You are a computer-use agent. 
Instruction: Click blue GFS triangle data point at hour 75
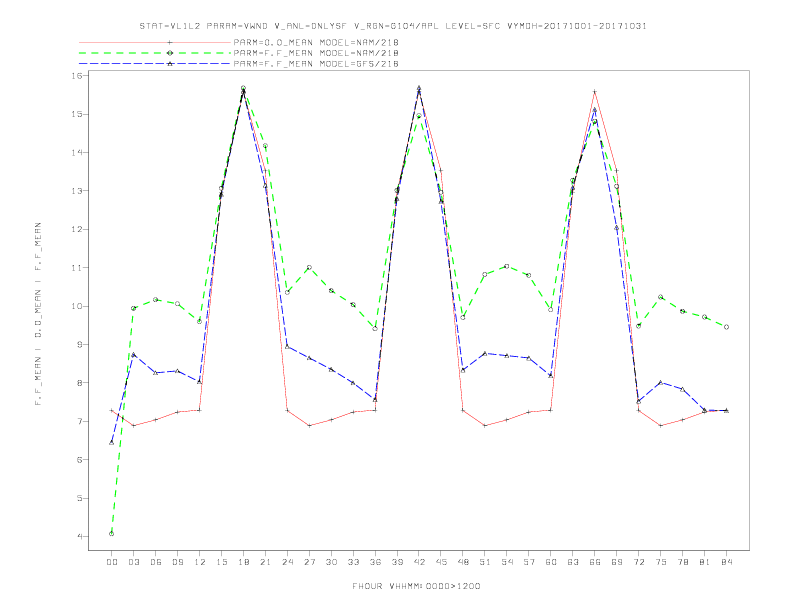[661, 382]
